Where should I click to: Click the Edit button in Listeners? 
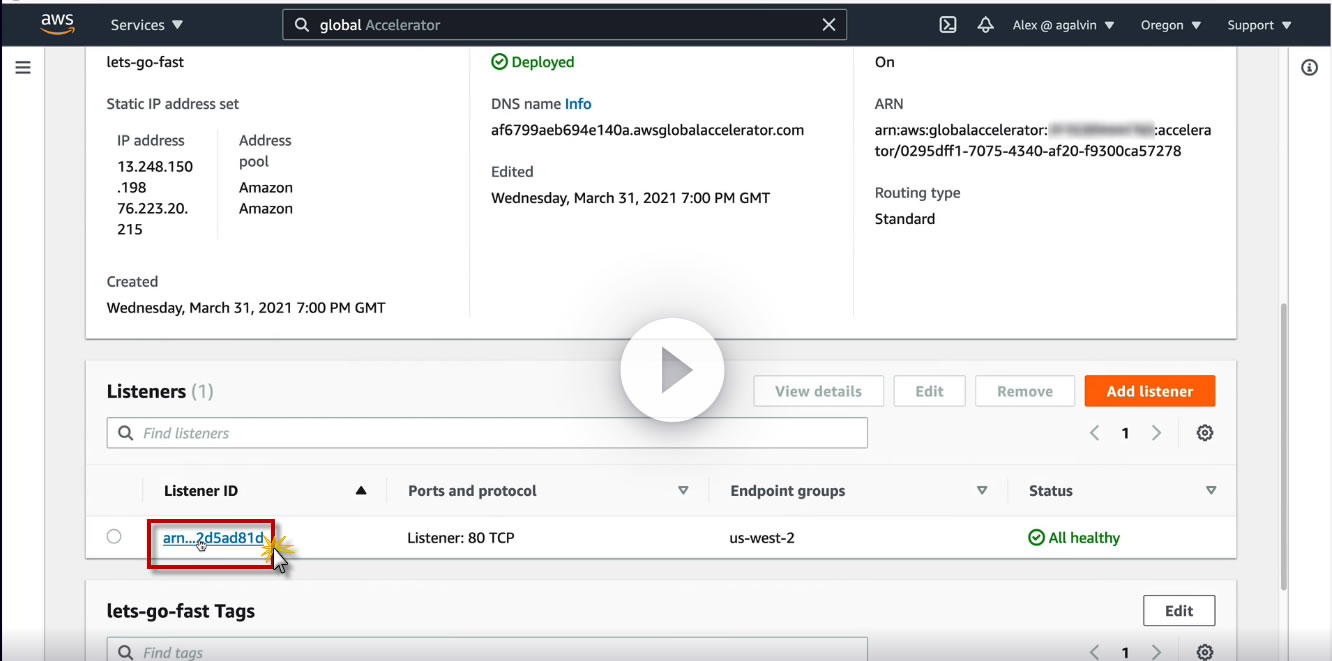coord(929,391)
